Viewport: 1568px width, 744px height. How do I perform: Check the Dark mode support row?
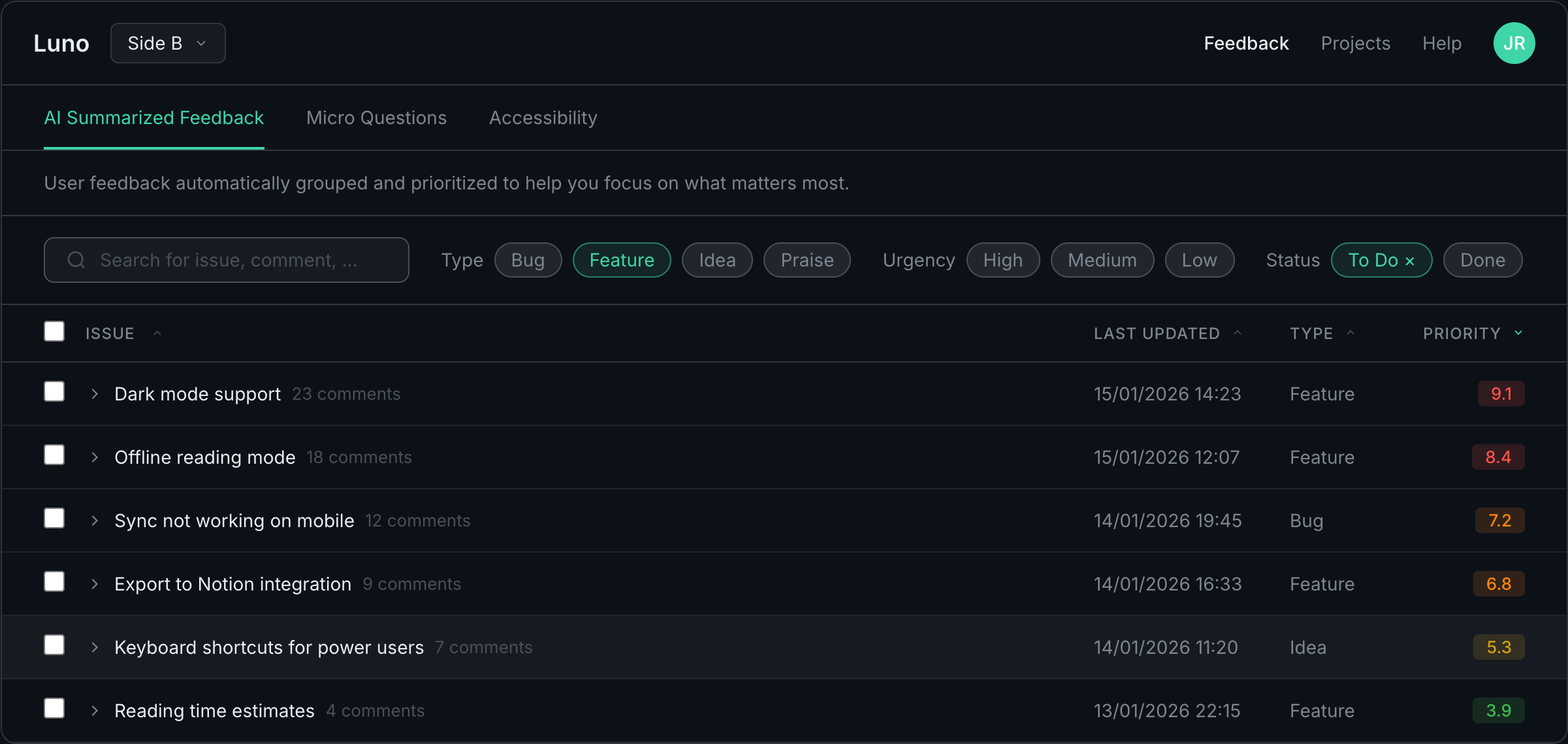[x=54, y=391]
